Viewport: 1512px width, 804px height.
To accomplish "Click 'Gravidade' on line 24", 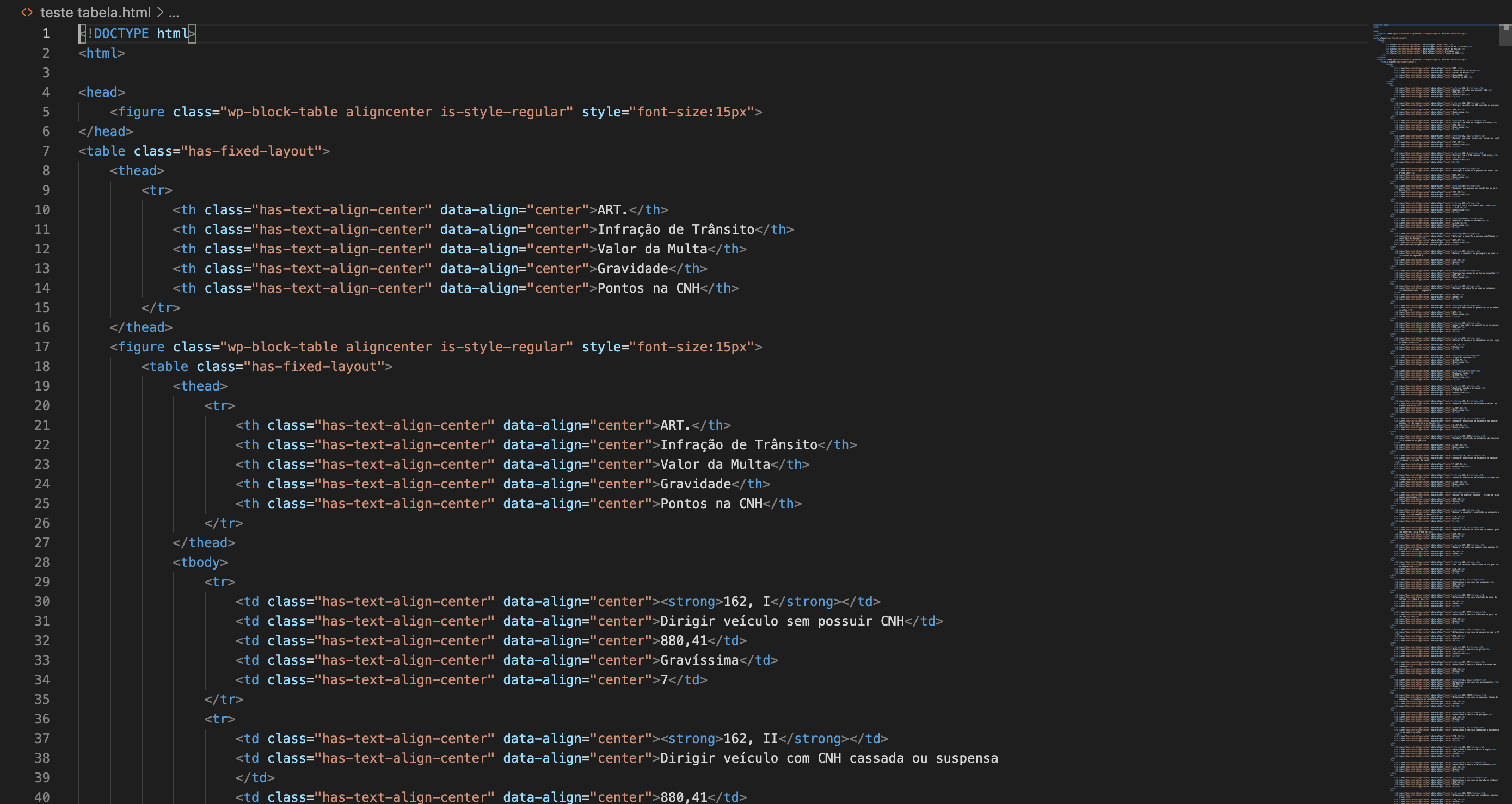I will [696, 484].
